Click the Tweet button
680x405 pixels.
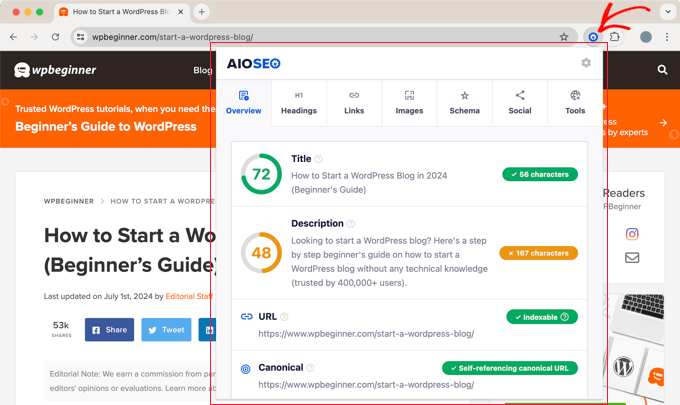tap(166, 330)
